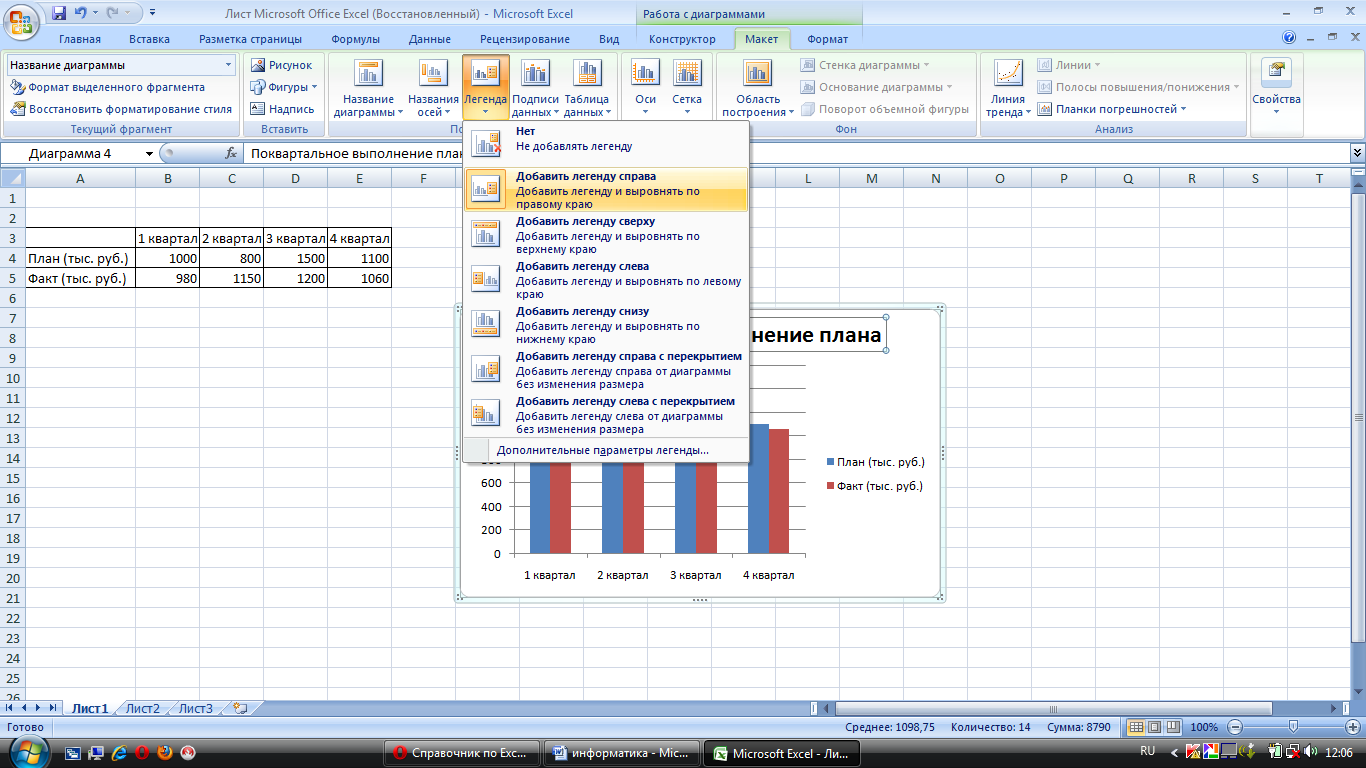This screenshot has height=768, width=1366.
Task: Expand the name box Диаграмма 4 dropdown
Action: [149, 154]
